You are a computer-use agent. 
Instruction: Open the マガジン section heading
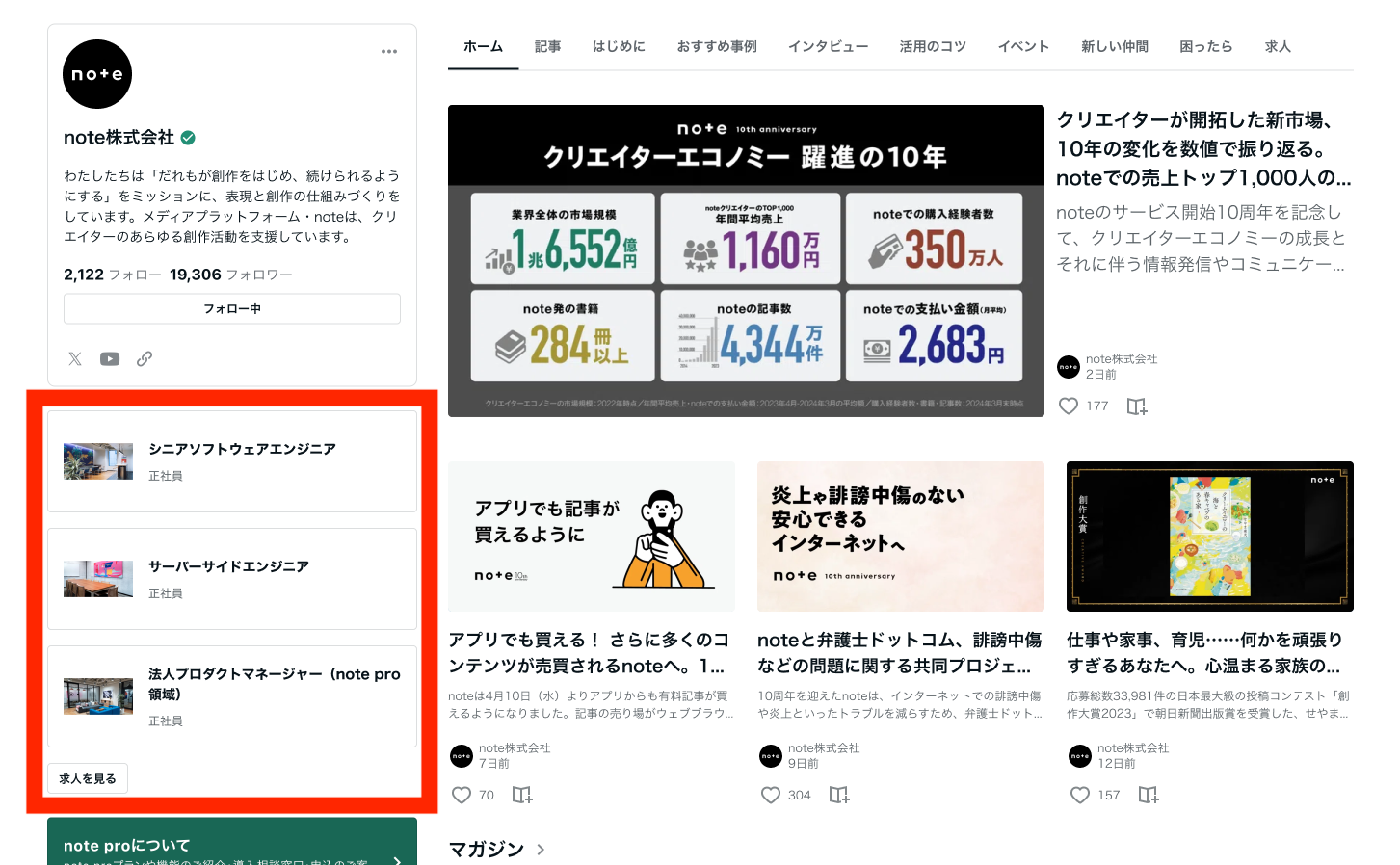pyautogui.click(x=487, y=850)
